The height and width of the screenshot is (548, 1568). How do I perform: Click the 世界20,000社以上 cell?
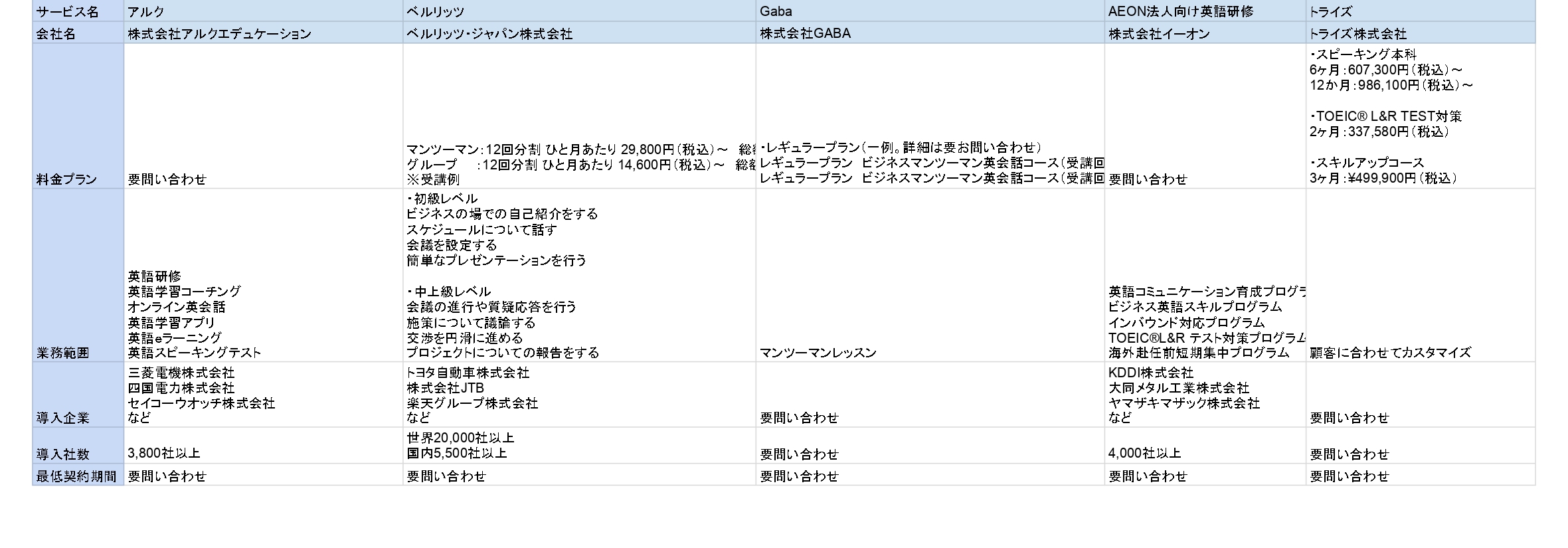pos(580,446)
